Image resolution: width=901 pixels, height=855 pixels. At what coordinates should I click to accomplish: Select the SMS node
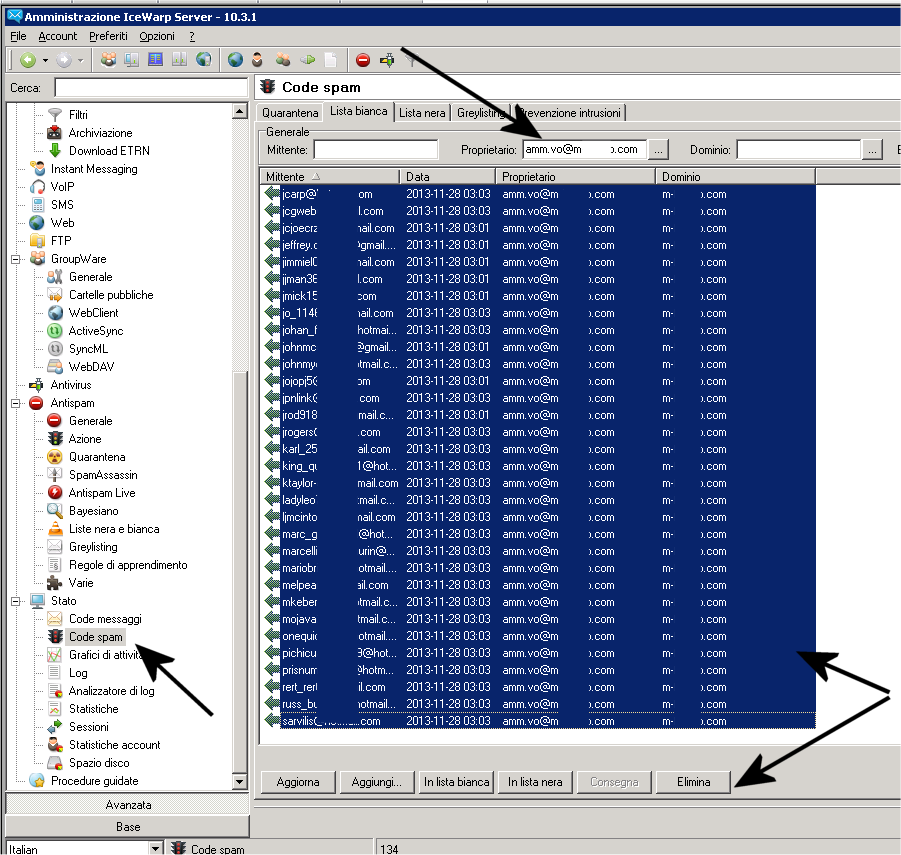tap(62, 205)
